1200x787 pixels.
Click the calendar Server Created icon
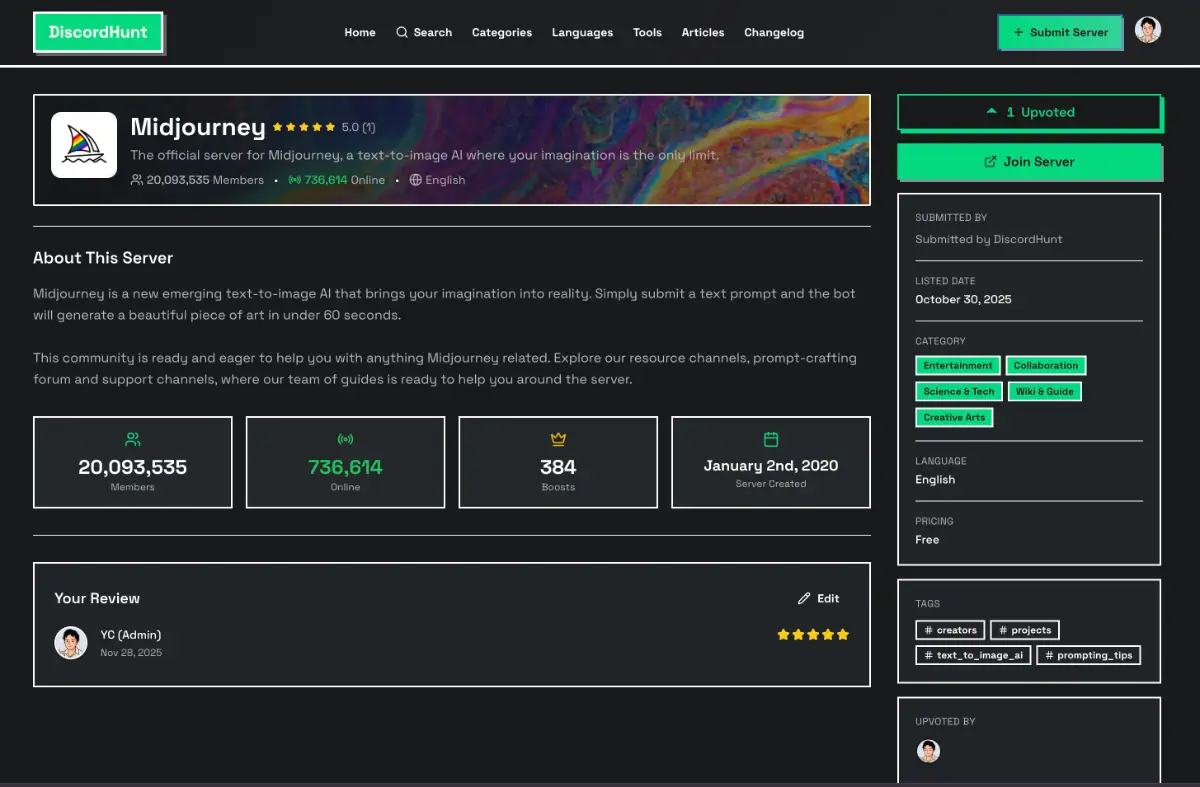pos(771,439)
